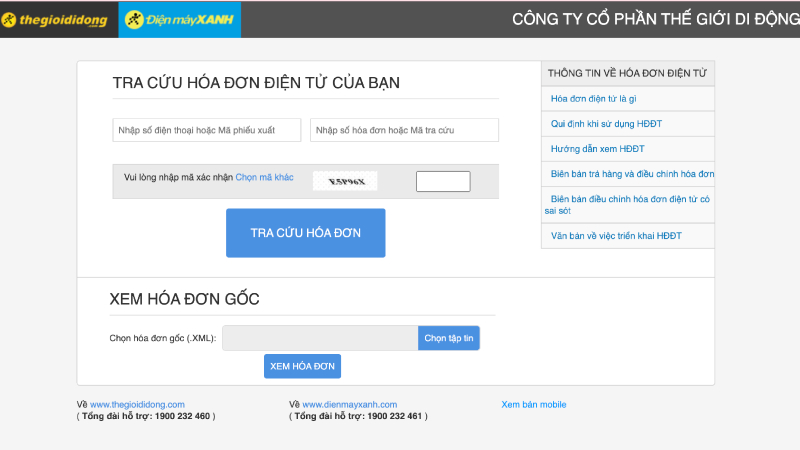Focus the invoice number or Mã tra cứu field
This screenshot has width=800, height=450.
coord(404,130)
